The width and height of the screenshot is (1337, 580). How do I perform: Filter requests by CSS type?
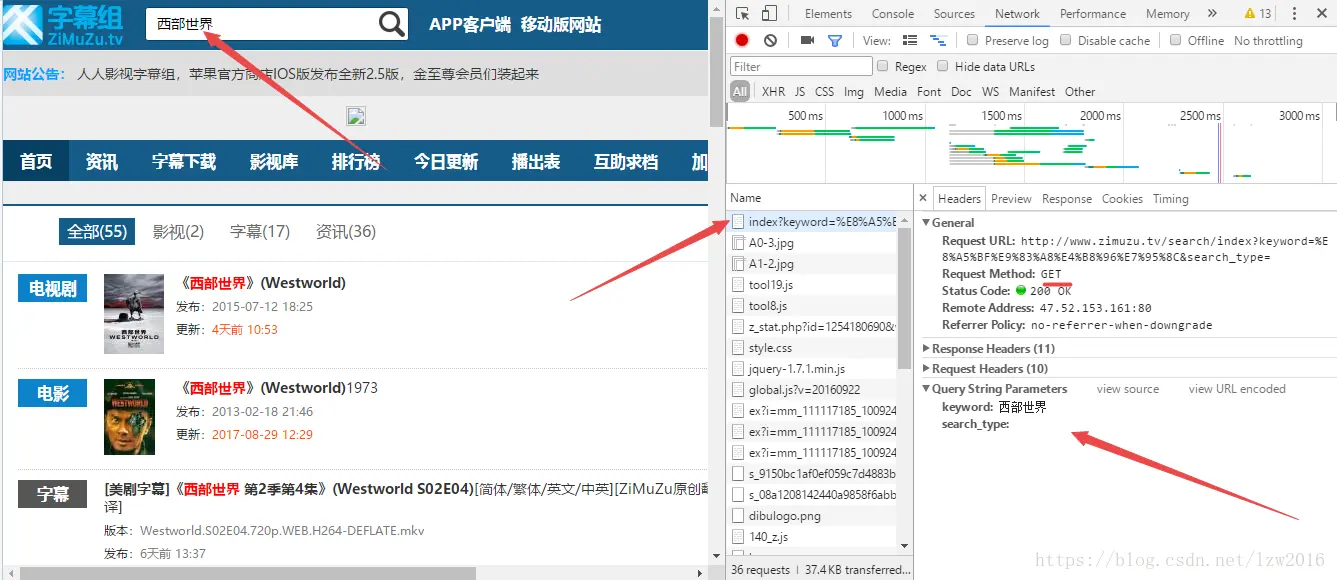824,91
